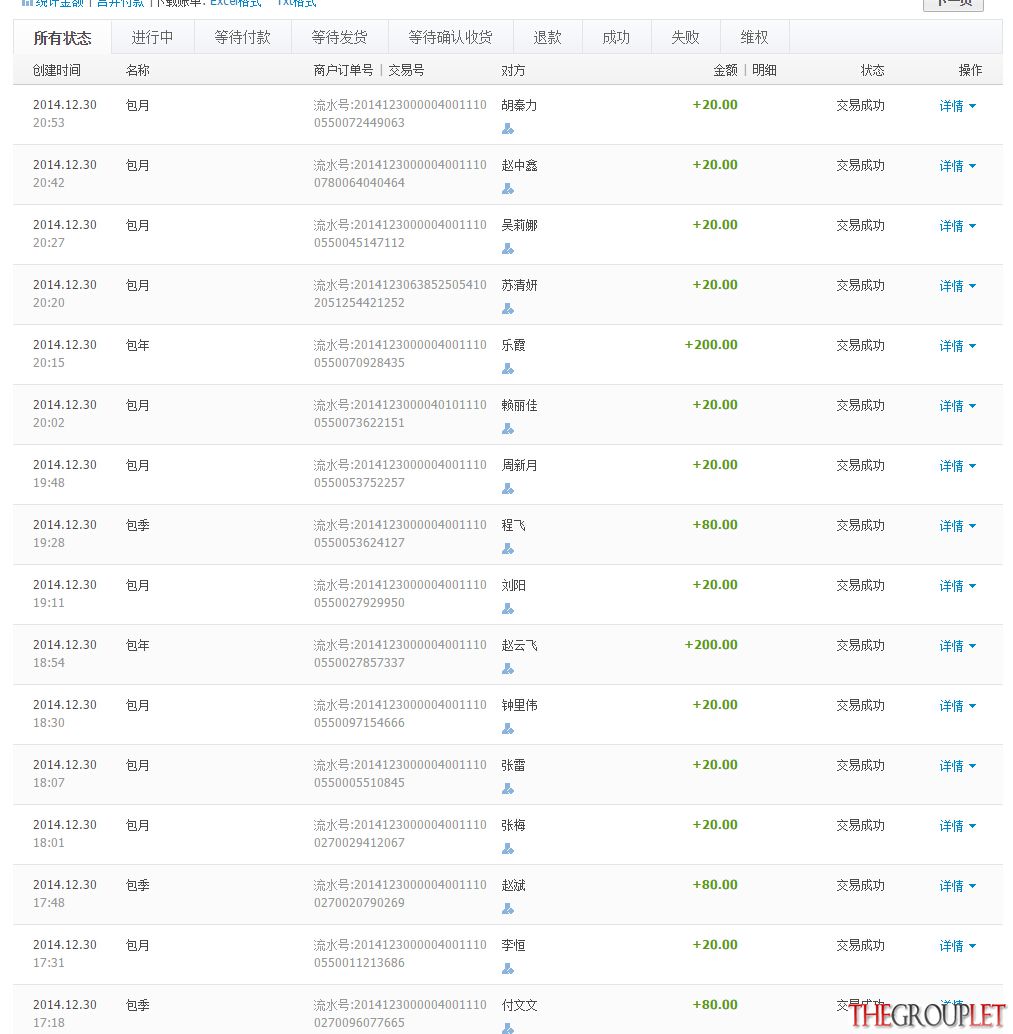Expand 详情 dropdown for 胡秦力 transaction

pos(958,106)
